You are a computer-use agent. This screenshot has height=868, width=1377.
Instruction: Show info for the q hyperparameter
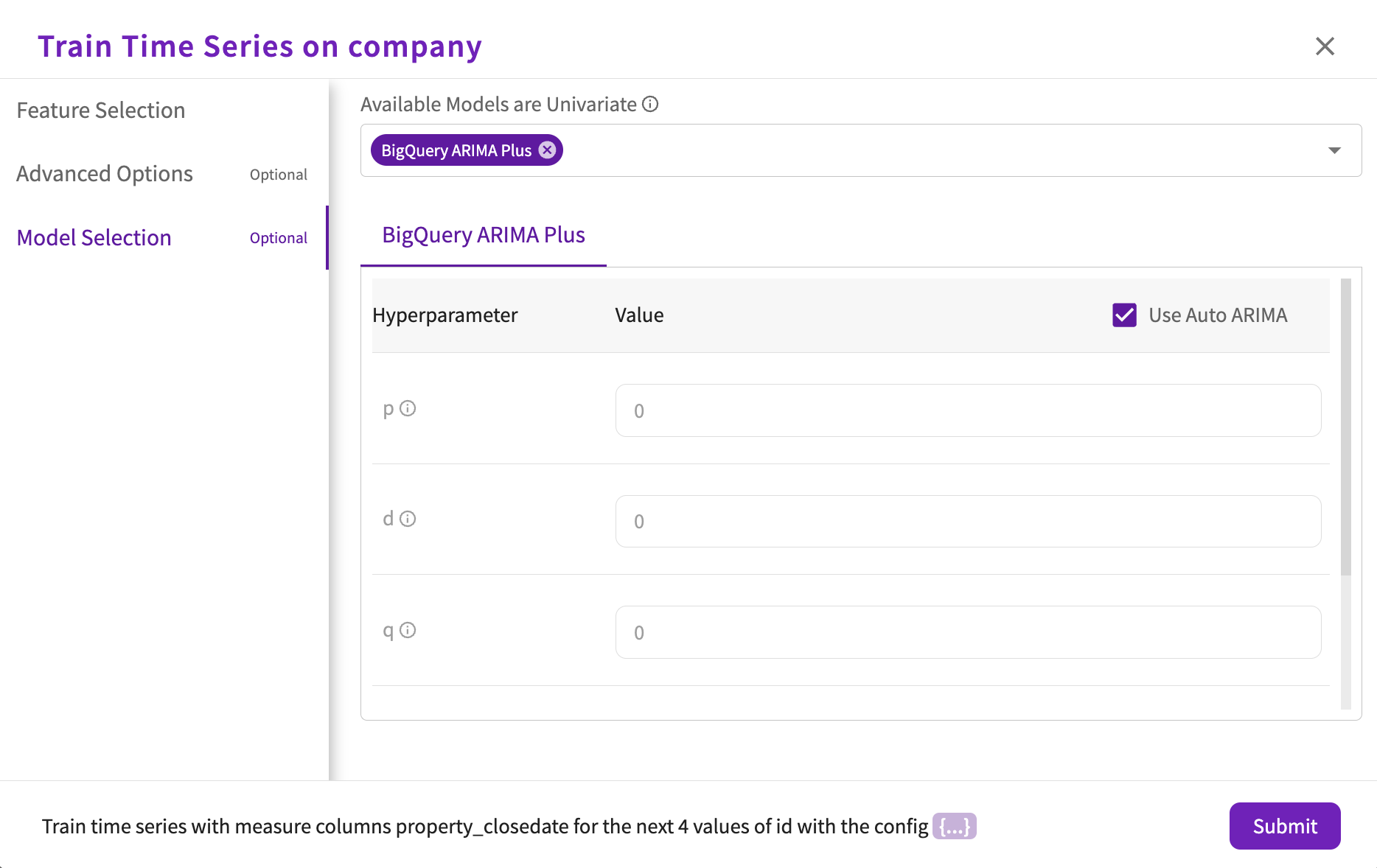pos(408,630)
